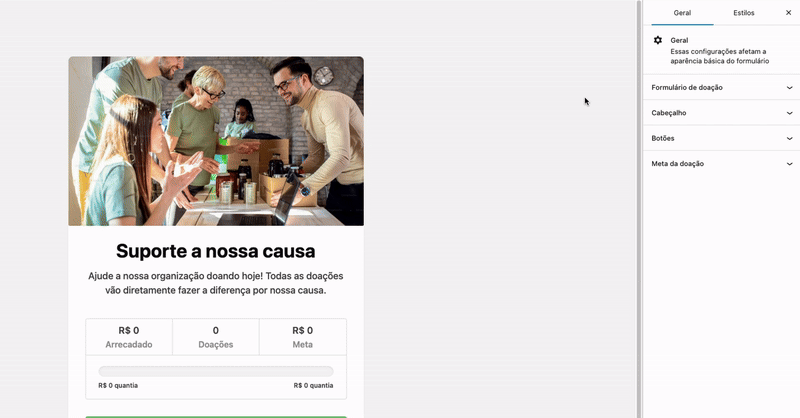Image resolution: width=800 pixels, height=418 pixels.
Task: Click the Formulário de doação panel label
Action: coord(687,88)
